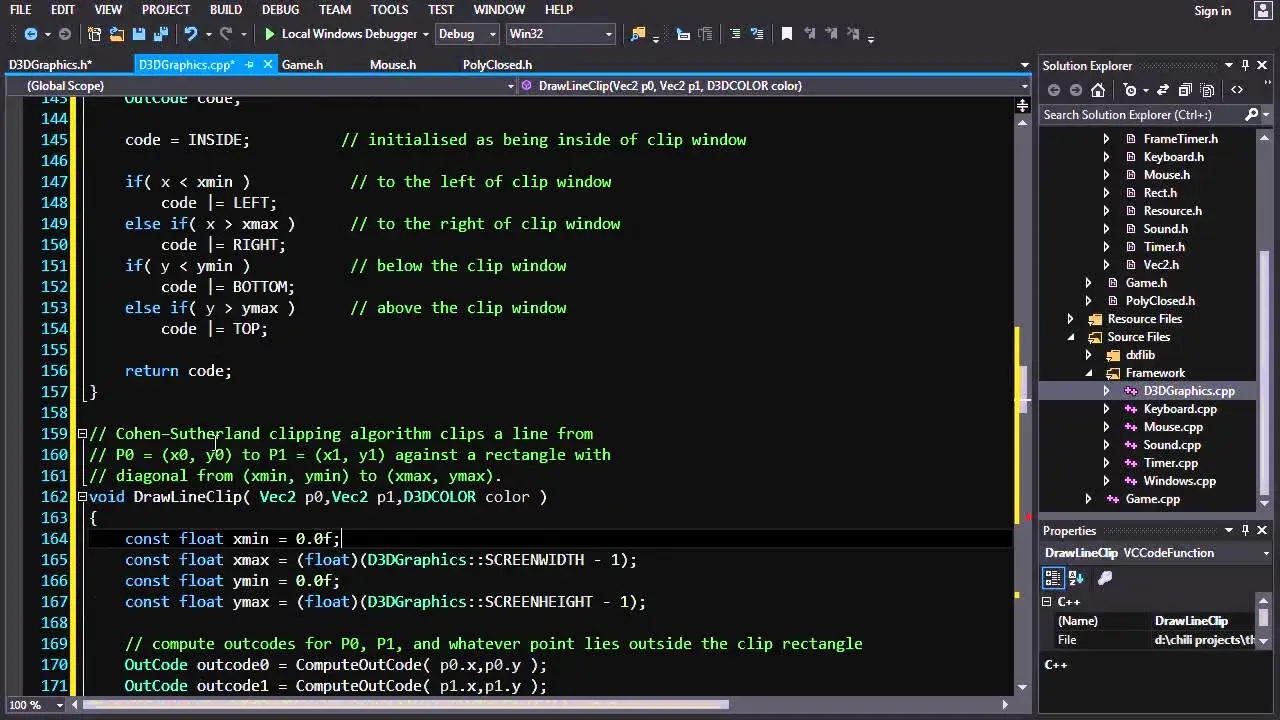This screenshot has height=720, width=1280.
Task: Collapse the C++ category in Properties
Action: (x=1047, y=602)
